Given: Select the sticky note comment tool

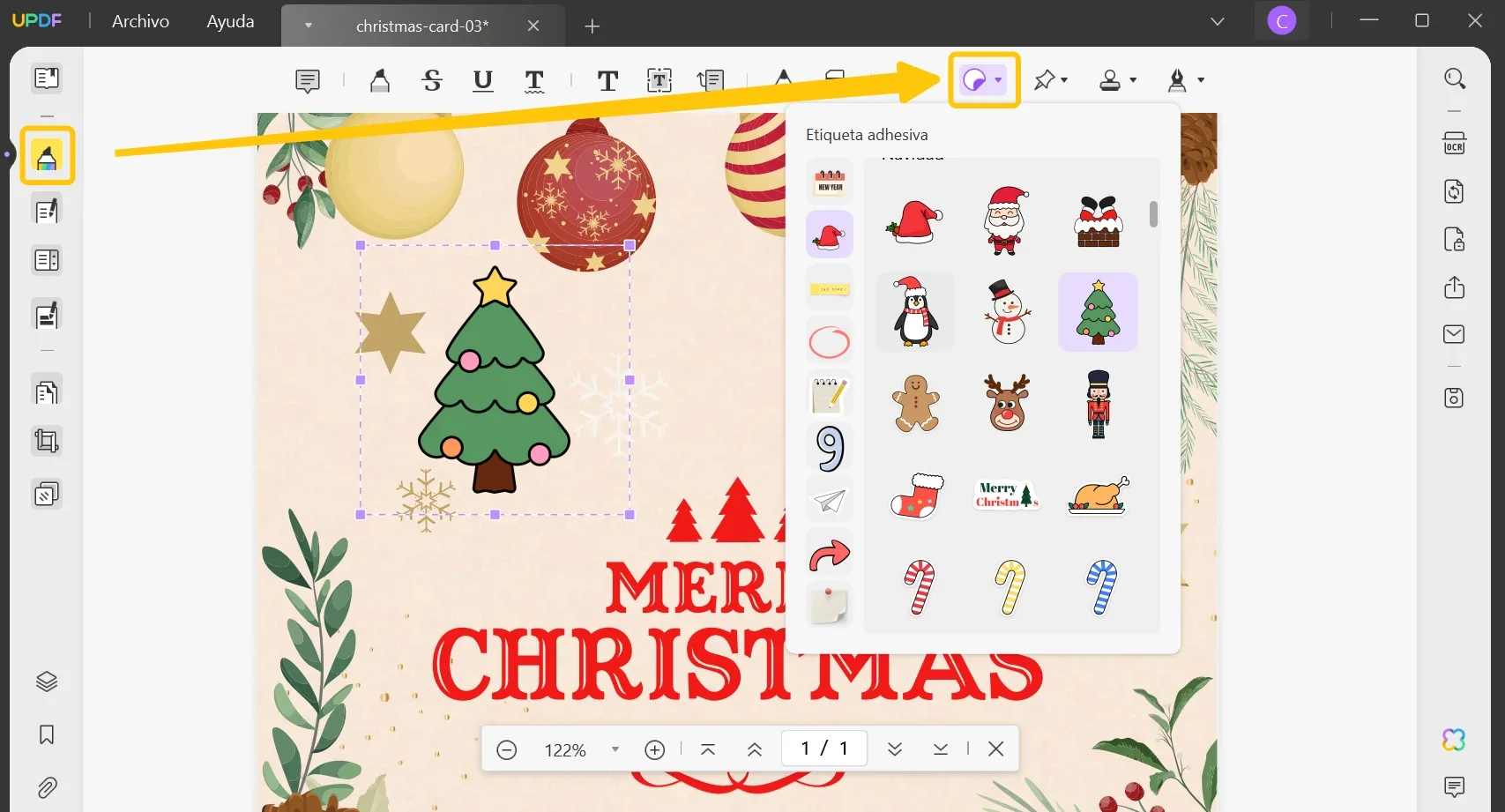Looking at the screenshot, I should [x=308, y=81].
